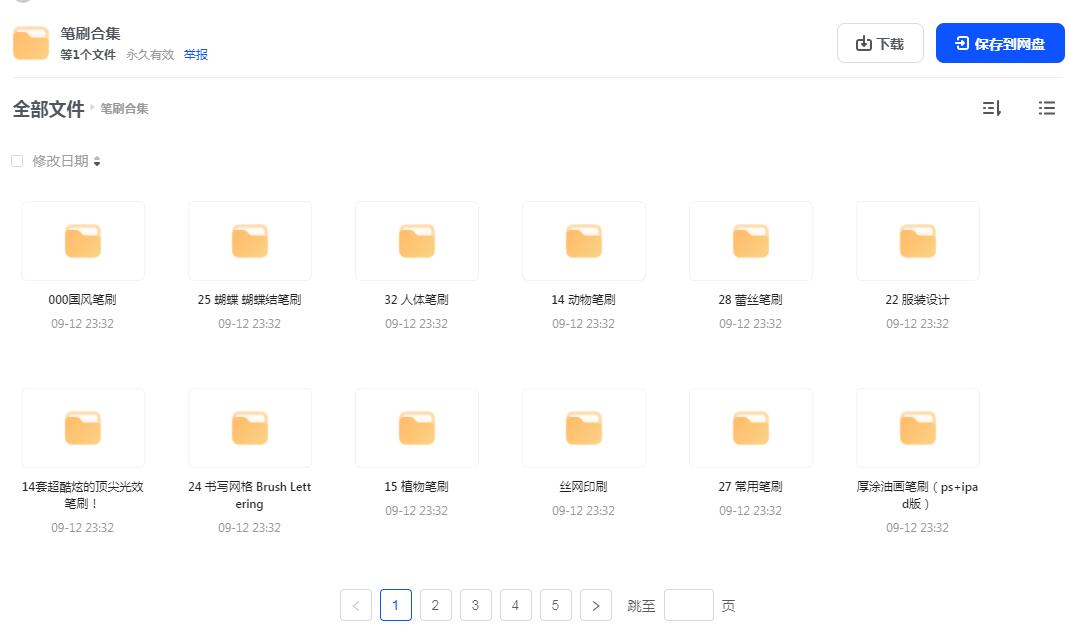Open the 24 书写网格 Brush Lettering folder icon
This screenshot has height=627, width=1069.
pyautogui.click(x=250, y=428)
